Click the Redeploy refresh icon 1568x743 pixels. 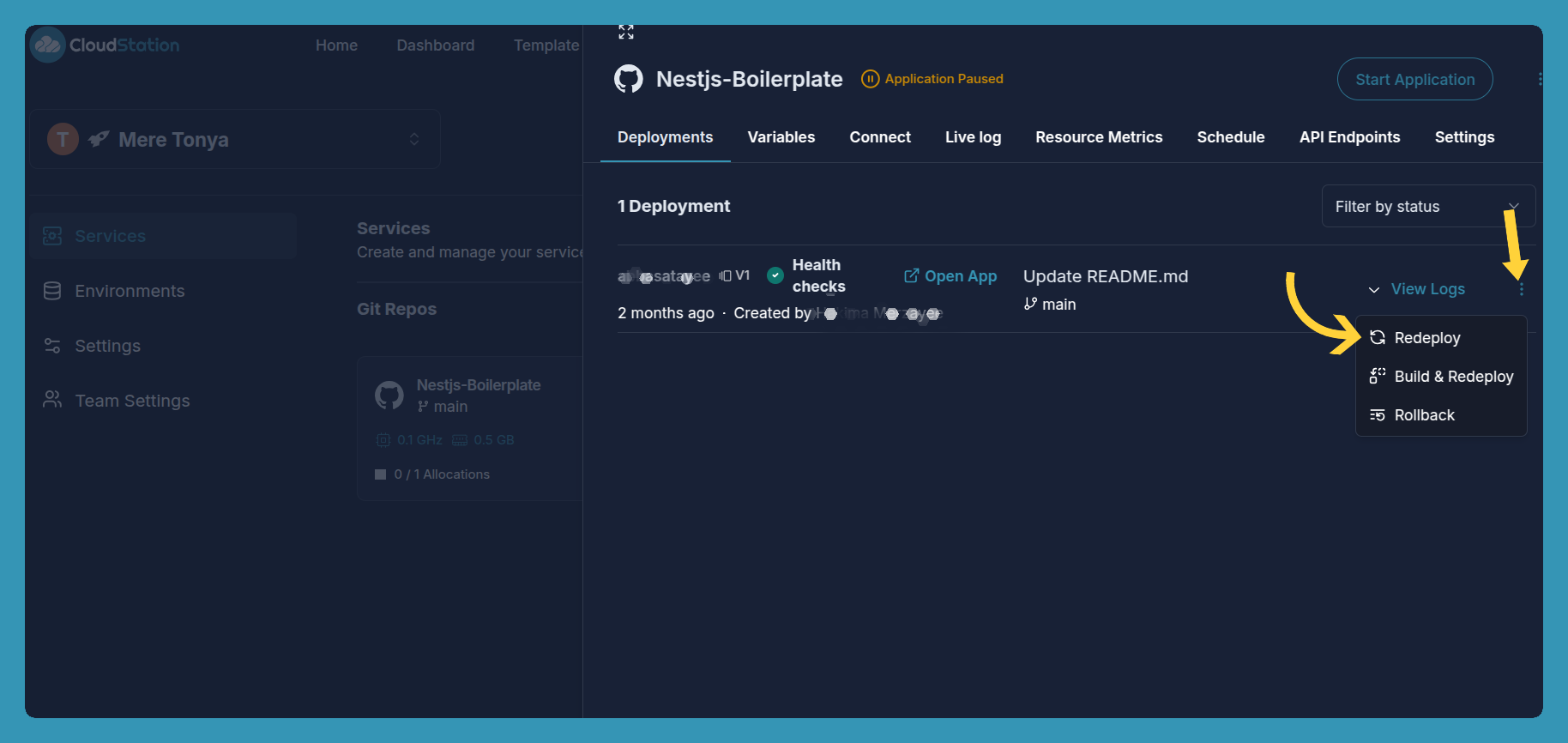pyautogui.click(x=1378, y=337)
